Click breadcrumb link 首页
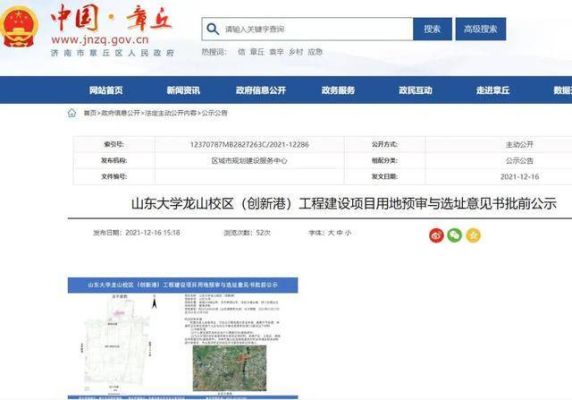572x400 pixels. 90,113
